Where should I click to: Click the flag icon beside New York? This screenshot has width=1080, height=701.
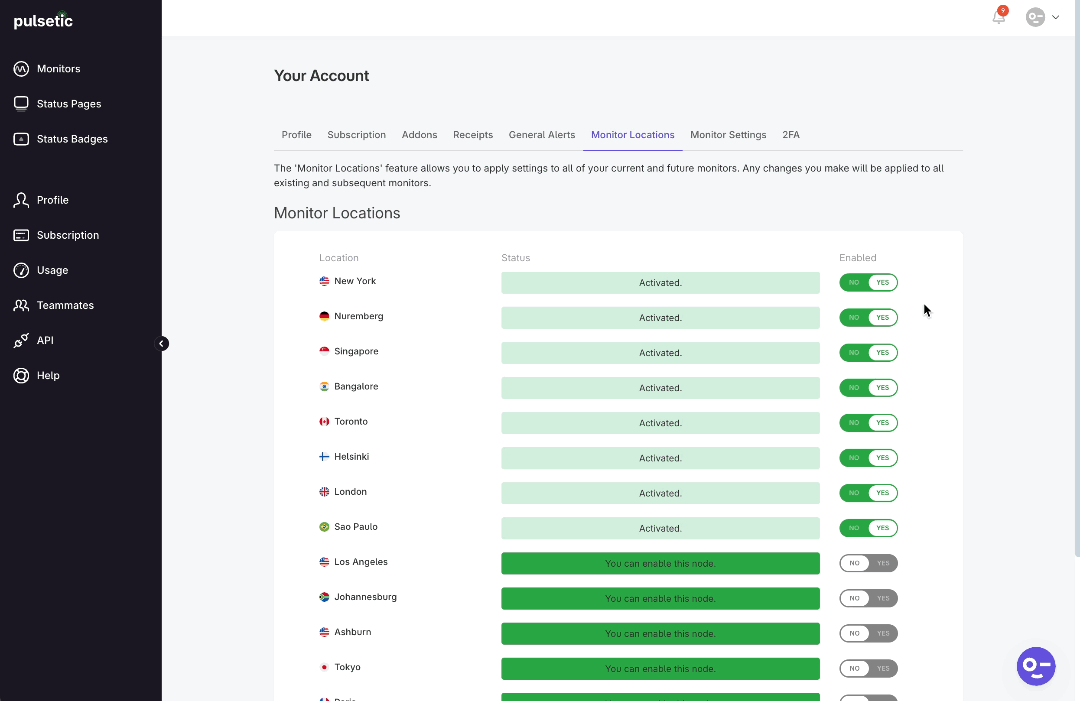(x=324, y=281)
